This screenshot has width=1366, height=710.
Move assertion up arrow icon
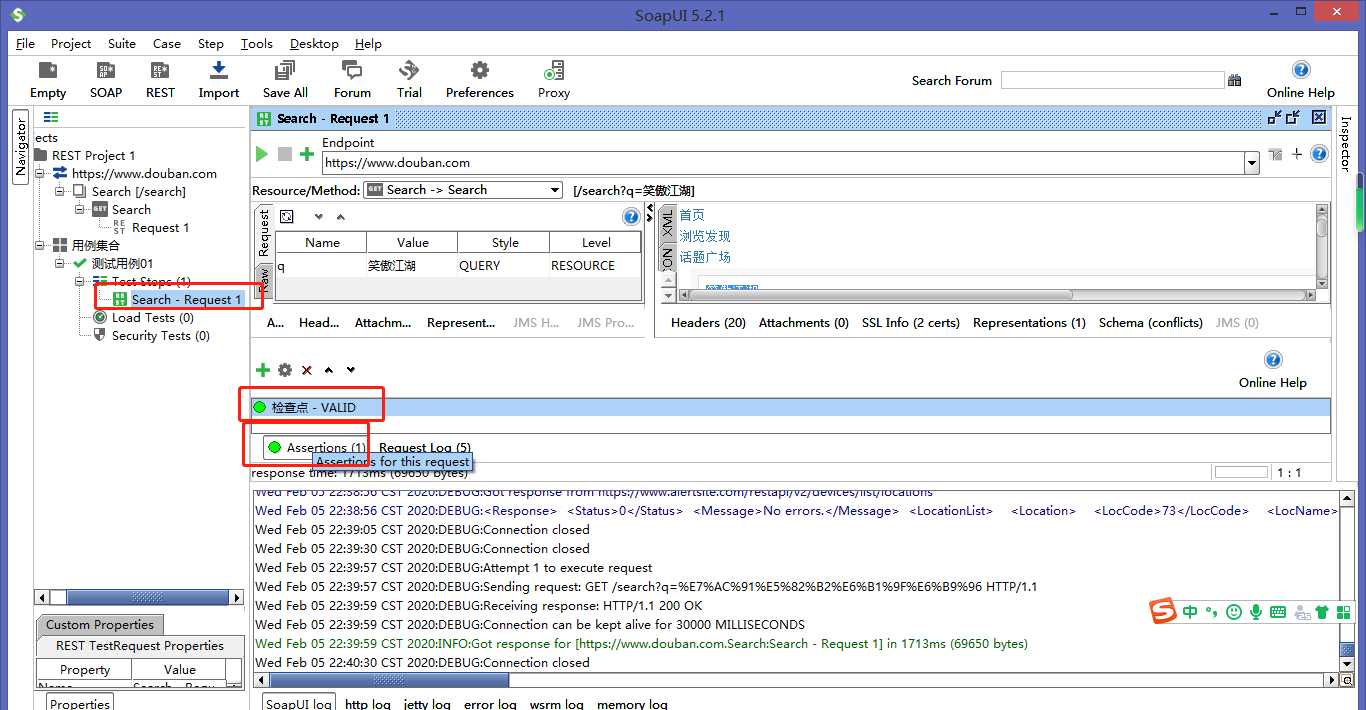329,370
